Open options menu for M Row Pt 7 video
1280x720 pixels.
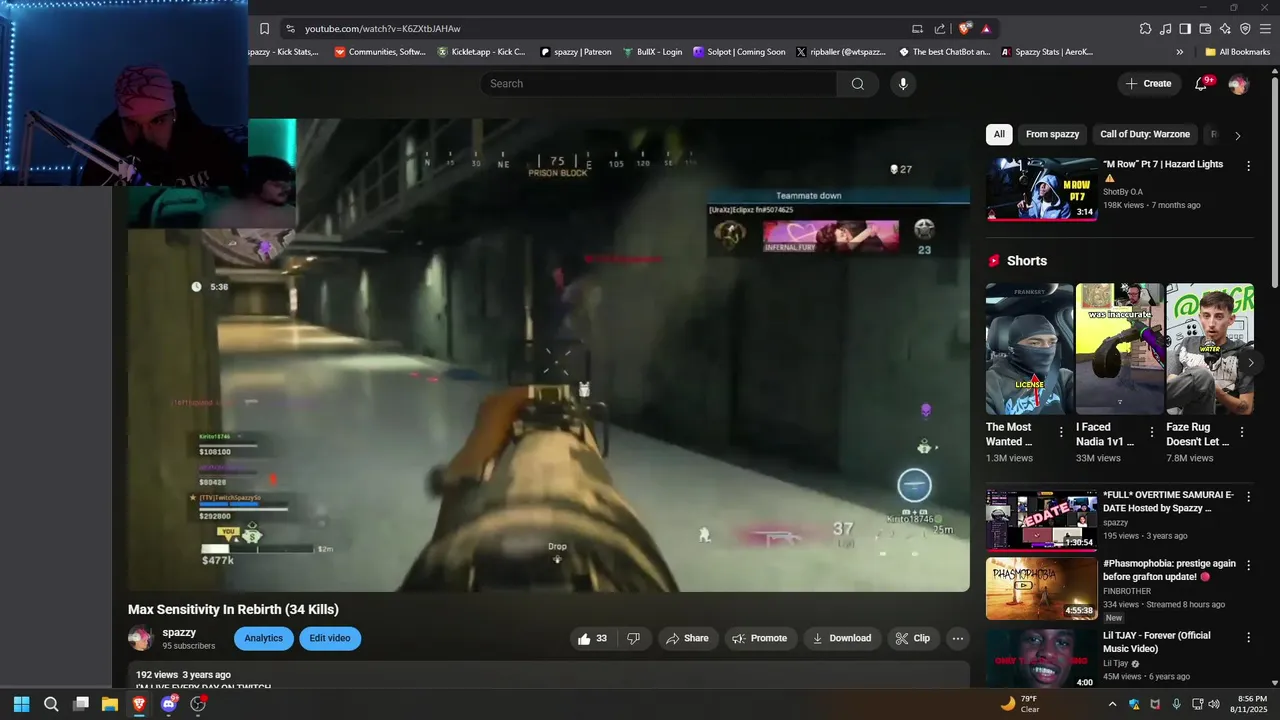click(1248, 166)
